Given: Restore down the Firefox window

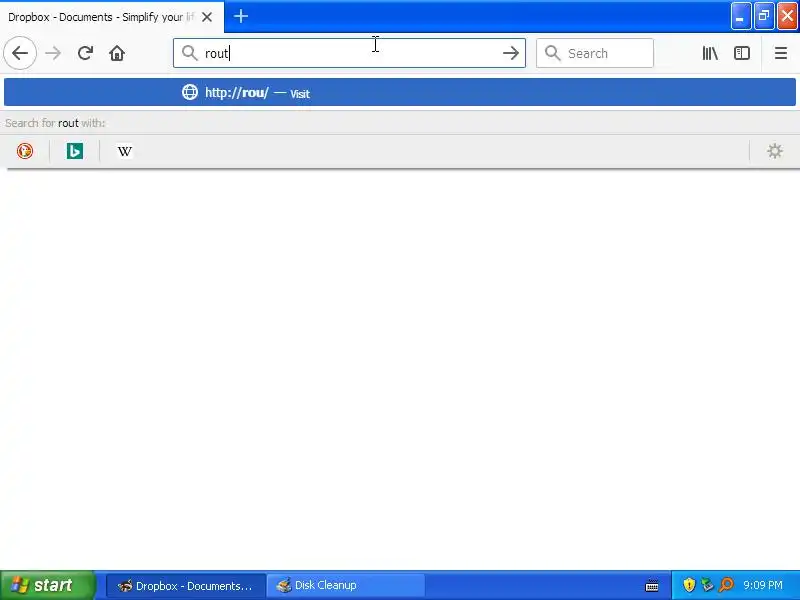Looking at the screenshot, I should (x=764, y=17).
